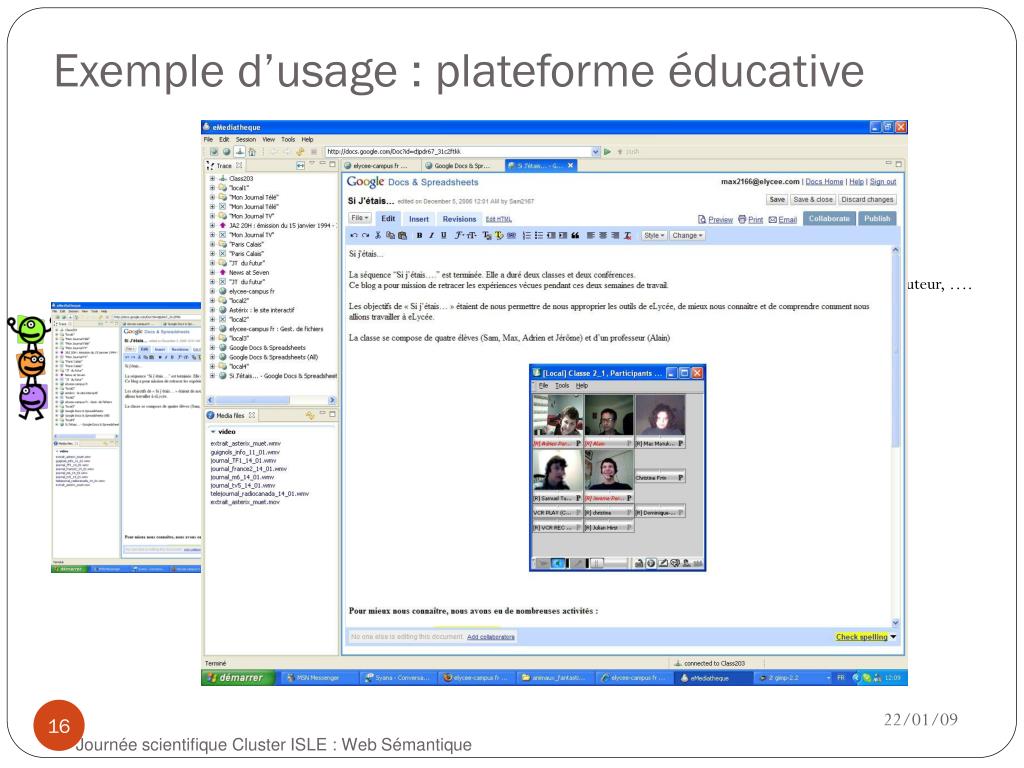Toggle Underline formatting
Screen dimensions: 1024x768
444,235
